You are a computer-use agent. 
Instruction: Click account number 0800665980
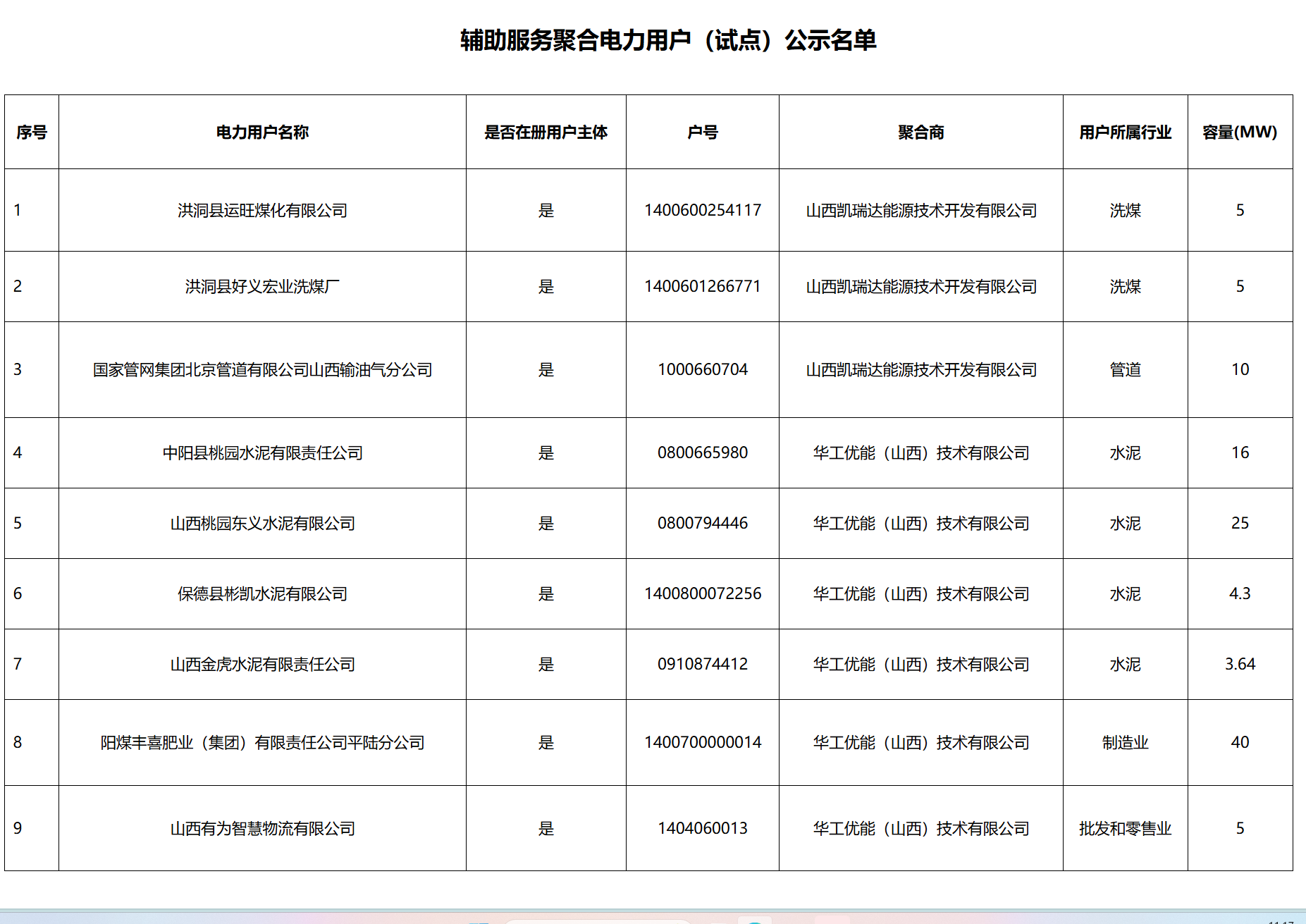[702, 452]
